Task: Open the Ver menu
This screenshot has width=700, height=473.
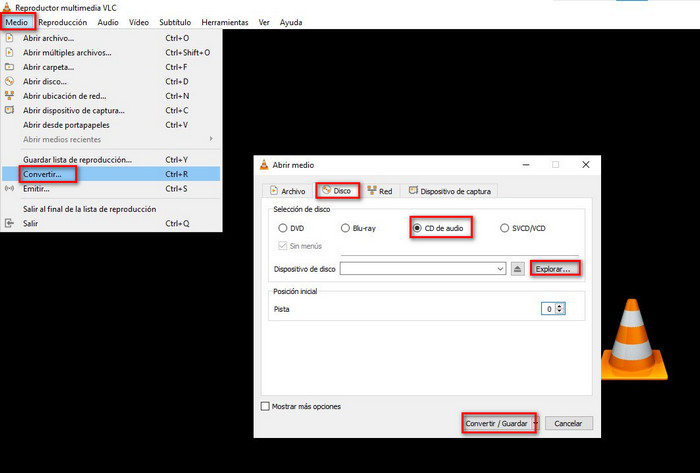Action: click(x=264, y=22)
